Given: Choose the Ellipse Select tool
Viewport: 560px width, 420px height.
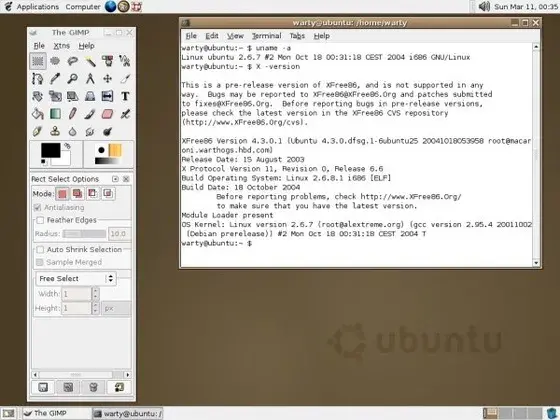Looking at the screenshot, I should point(55,61).
